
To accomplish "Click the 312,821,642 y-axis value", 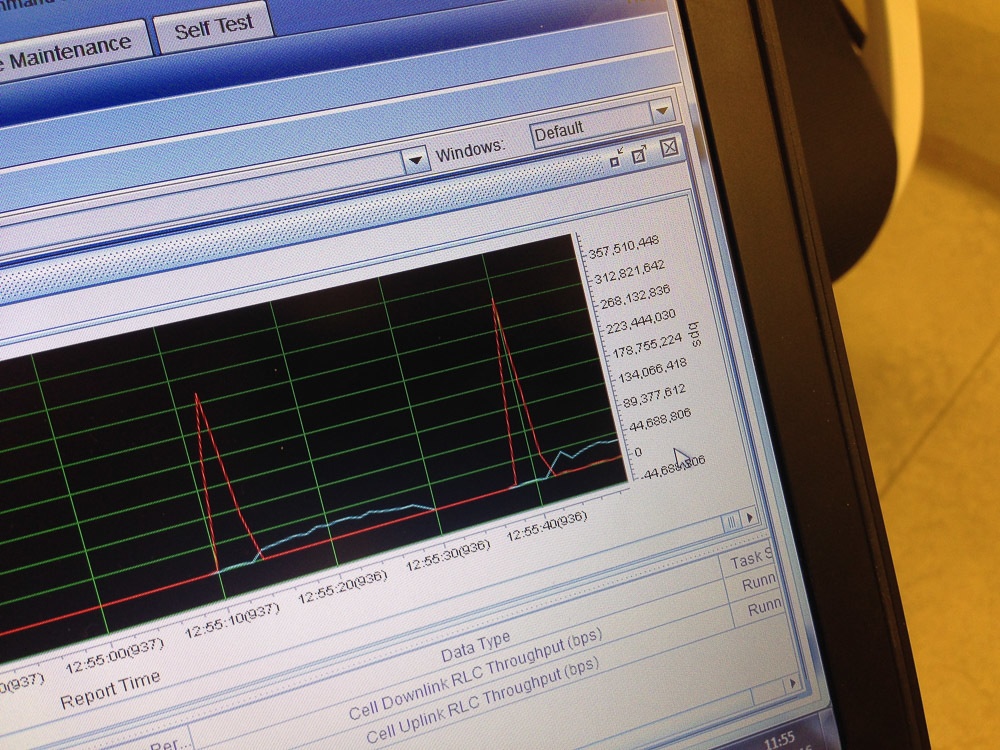I will (629, 271).
